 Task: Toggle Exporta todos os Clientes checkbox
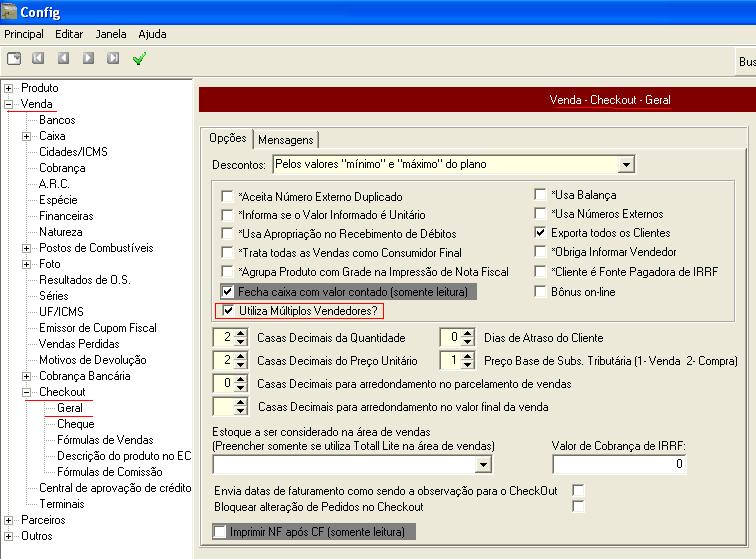(540, 233)
